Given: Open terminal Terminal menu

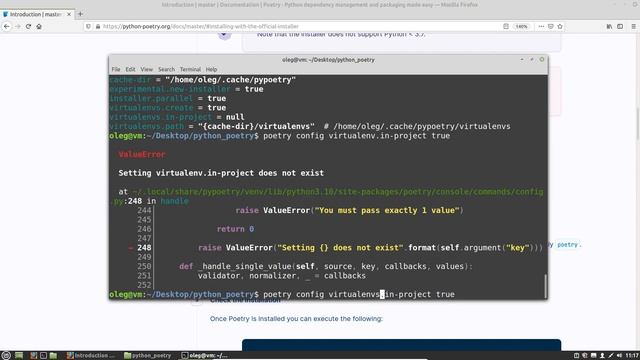Looking at the screenshot, I should tap(190, 69).
